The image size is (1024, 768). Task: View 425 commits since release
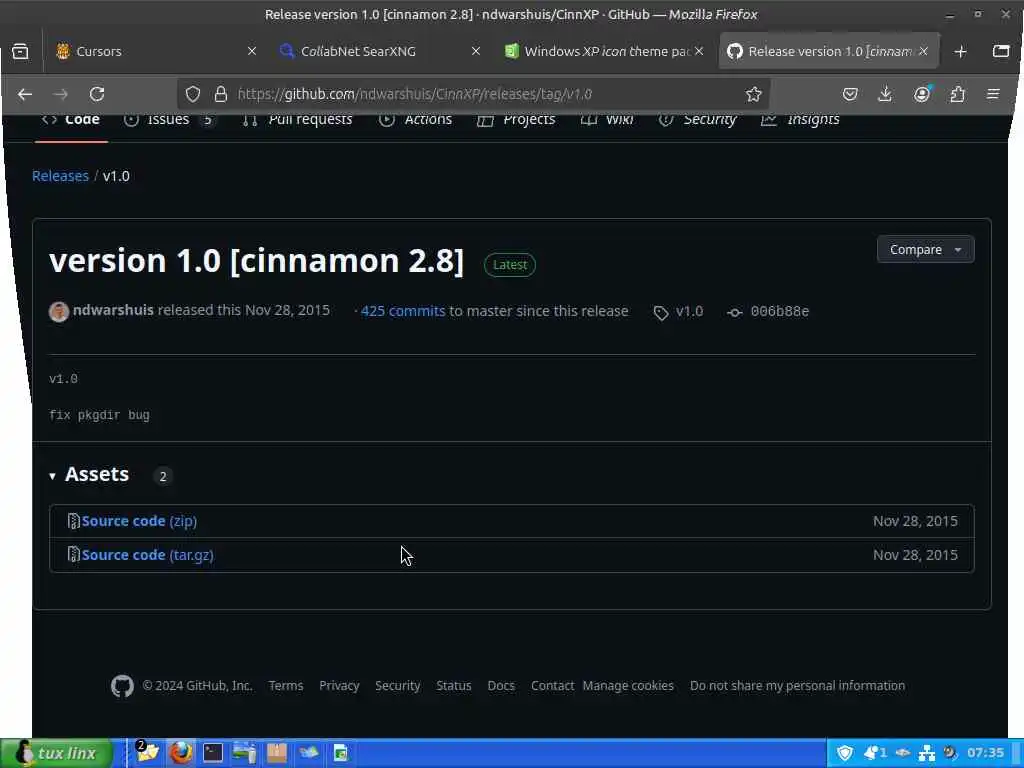[402, 311]
